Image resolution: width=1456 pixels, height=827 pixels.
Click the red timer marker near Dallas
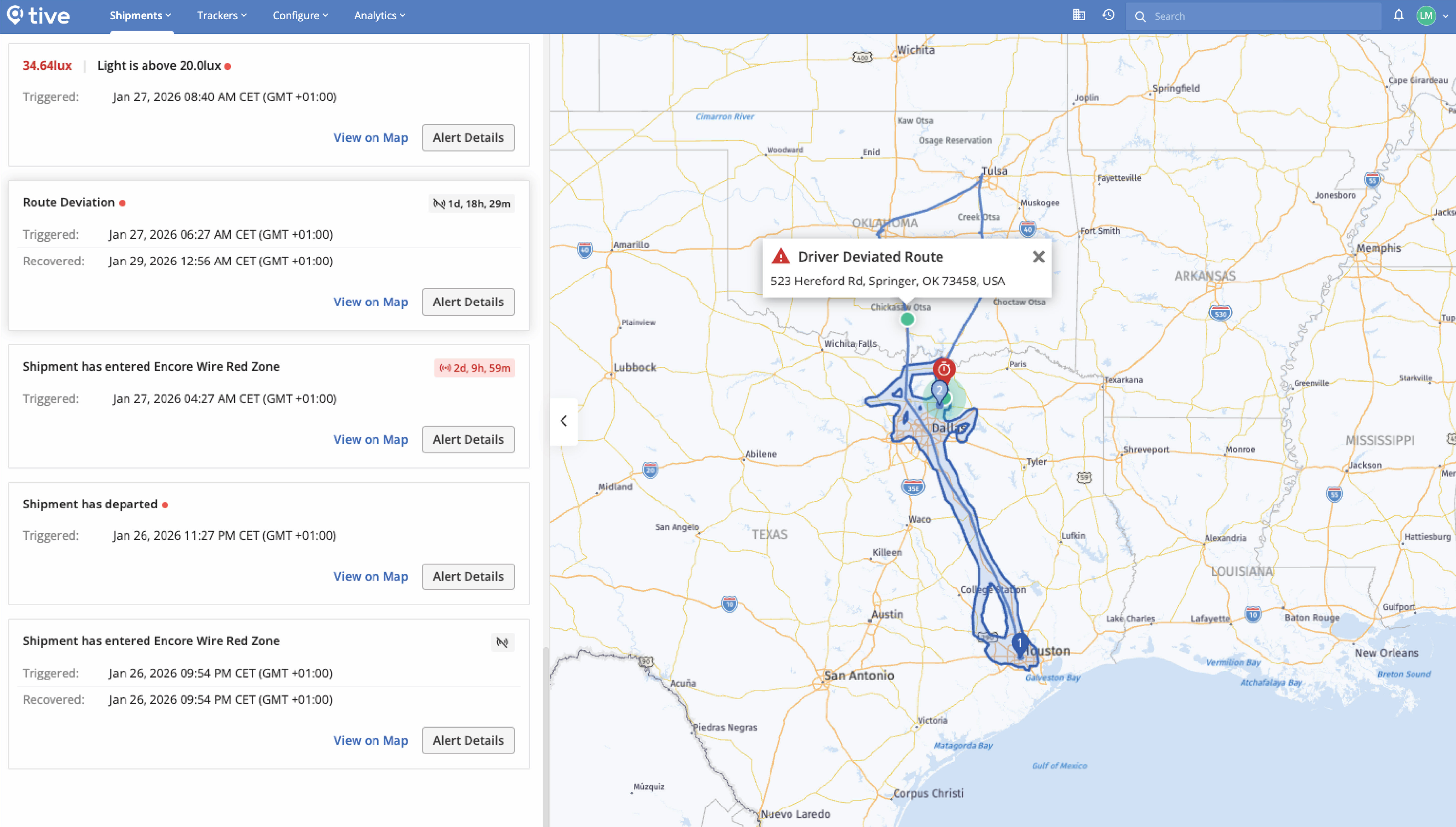[x=944, y=369]
